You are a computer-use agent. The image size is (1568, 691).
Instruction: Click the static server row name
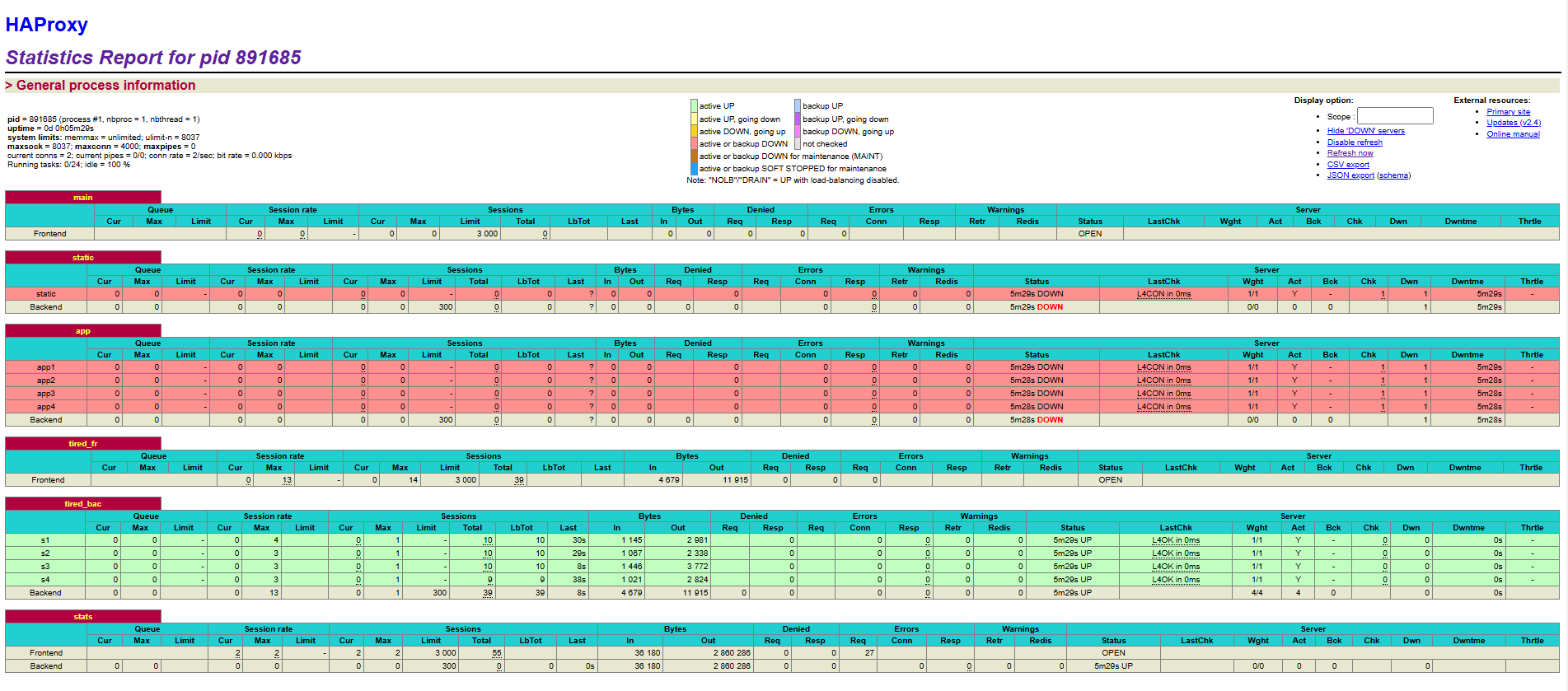pyautogui.click(x=46, y=294)
